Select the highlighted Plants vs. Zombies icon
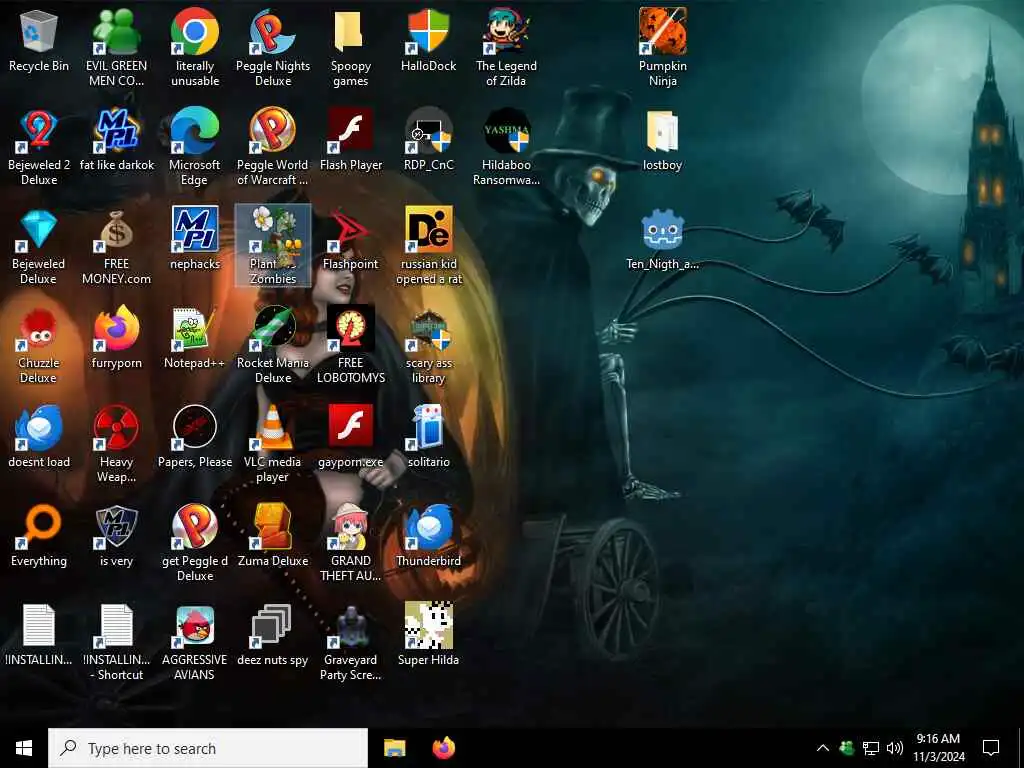Viewport: 1024px width, 768px height. point(273,246)
